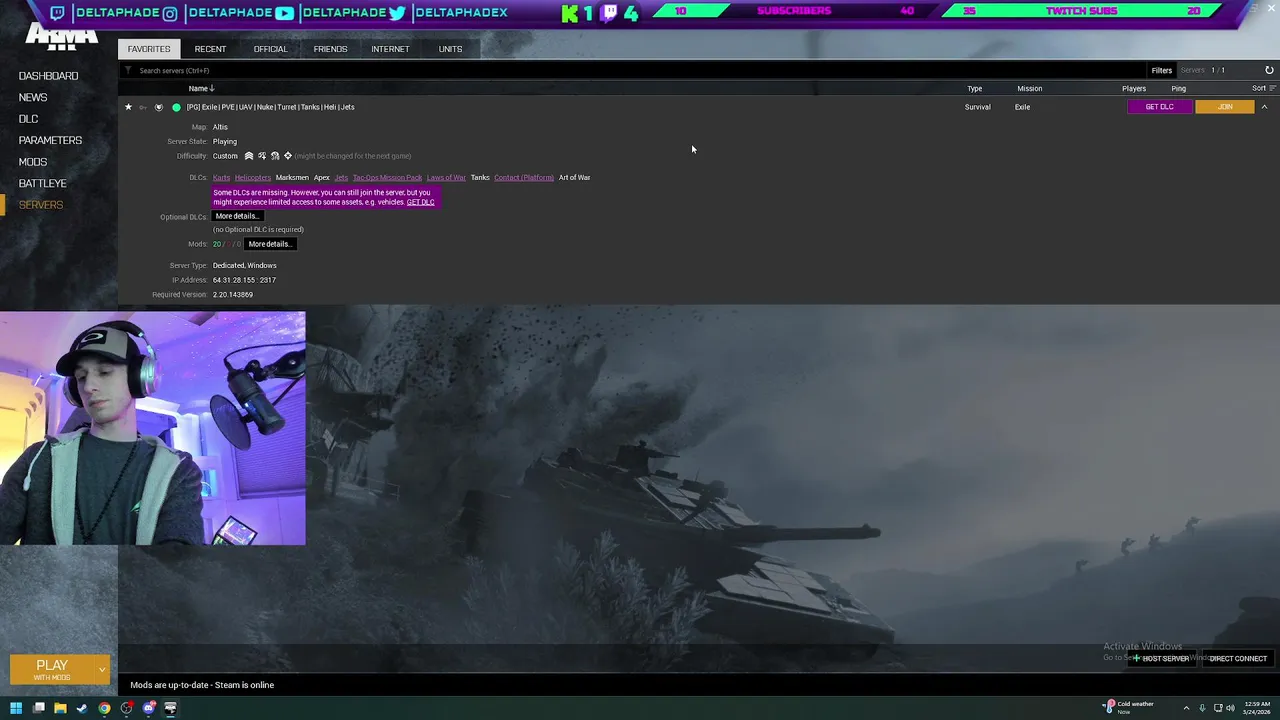Click the third difficulty icon beside Custom
Screen dimensions: 1280x720
coord(275,156)
